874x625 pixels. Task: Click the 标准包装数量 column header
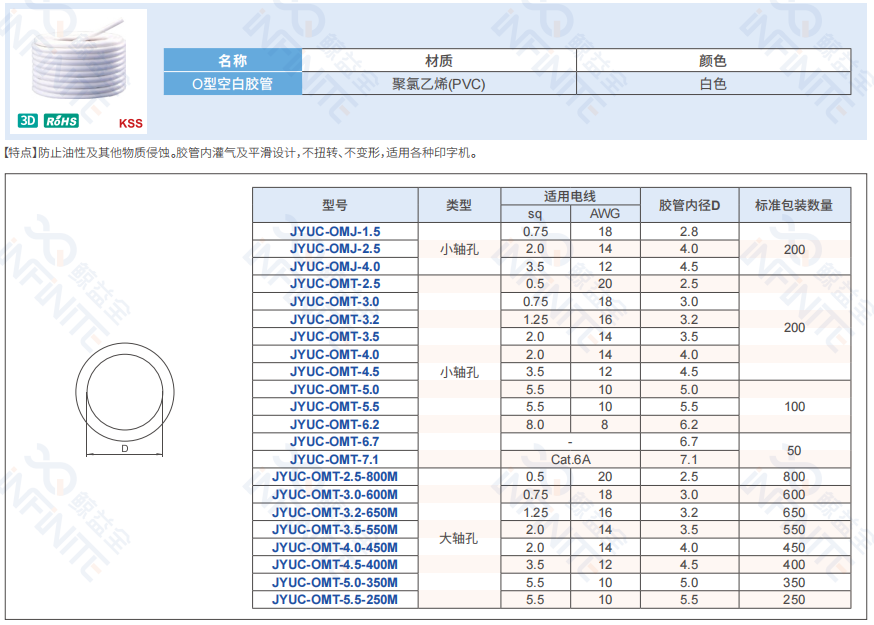tap(794, 205)
